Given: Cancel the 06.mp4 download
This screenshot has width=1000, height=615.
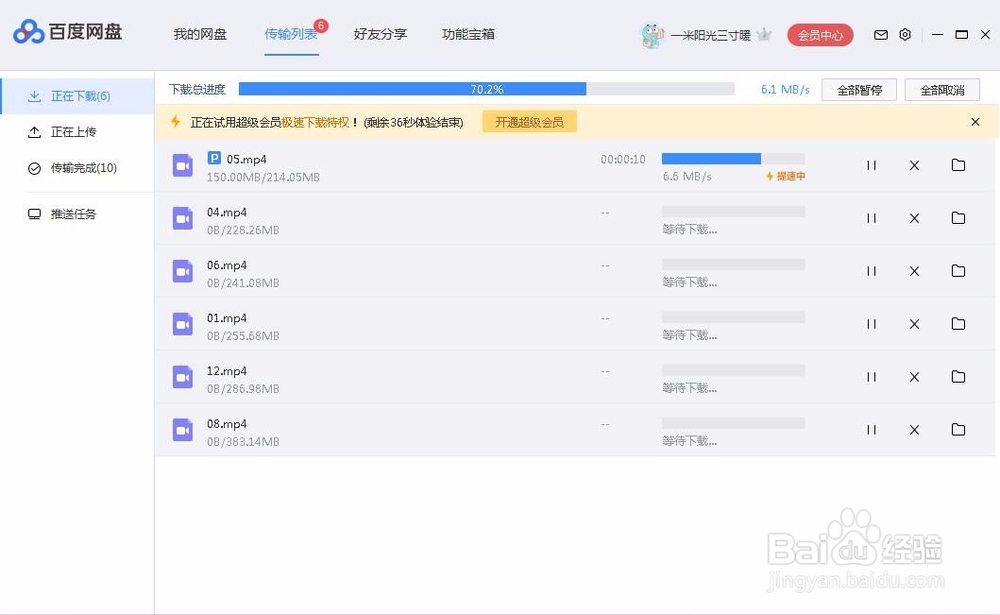Looking at the screenshot, I should pos(914,271).
